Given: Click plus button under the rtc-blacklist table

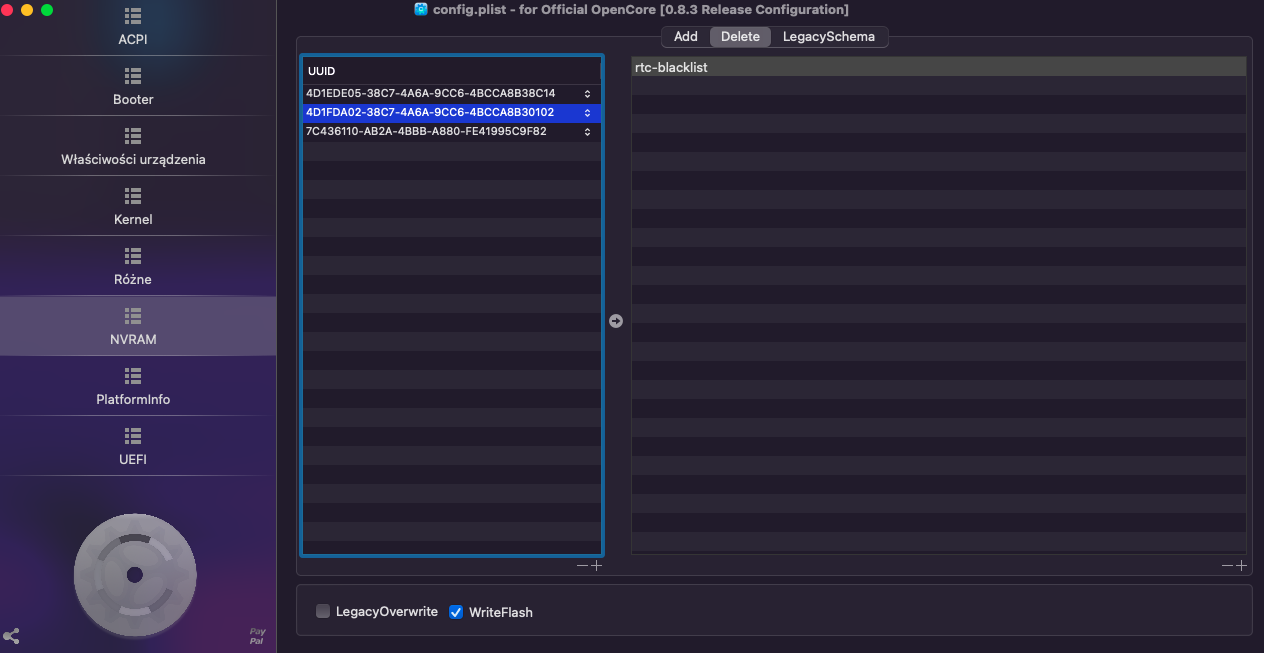Looking at the screenshot, I should click(1242, 566).
